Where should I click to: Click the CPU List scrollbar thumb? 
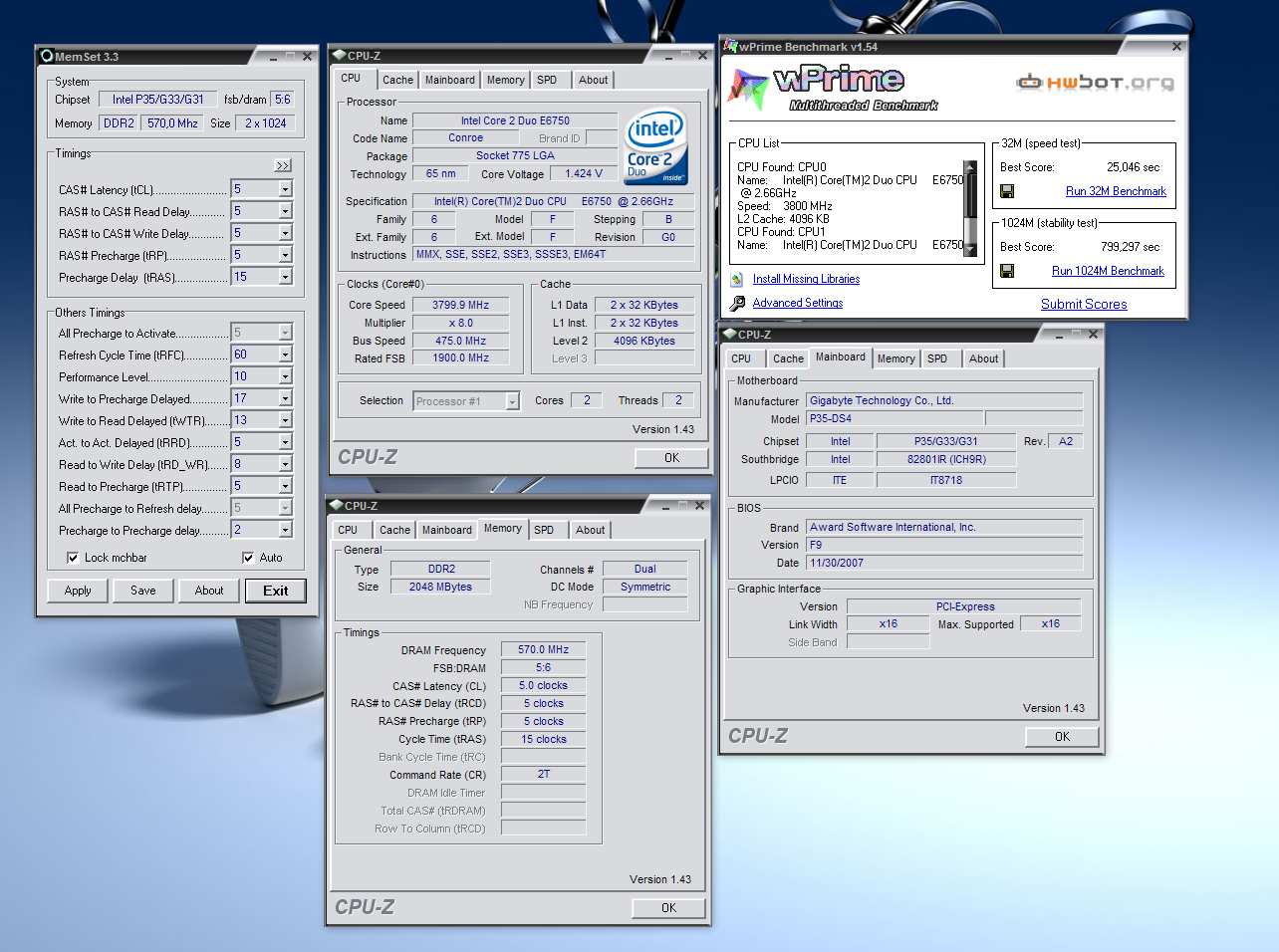coord(970,195)
